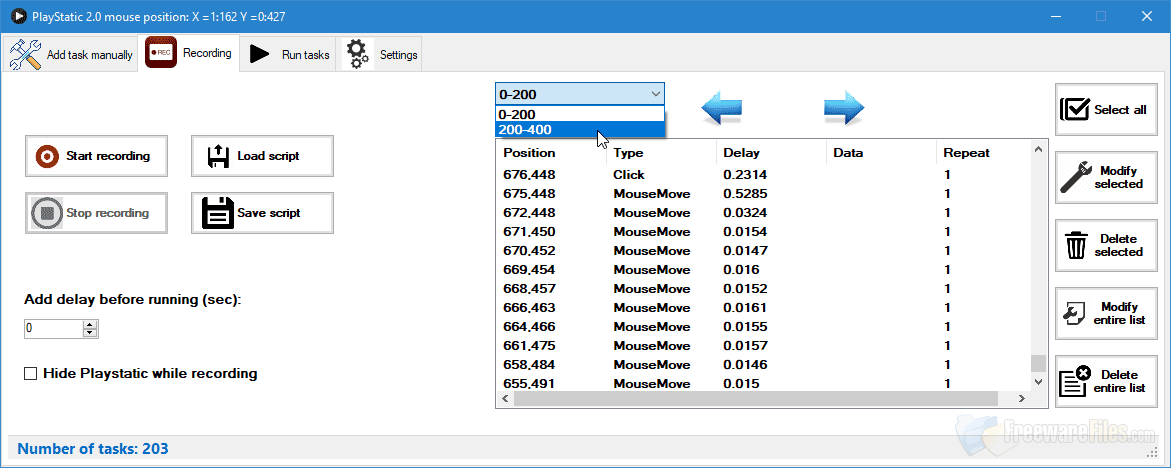Click the Save script button
The image size is (1171, 468).
click(x=262, y=213)
